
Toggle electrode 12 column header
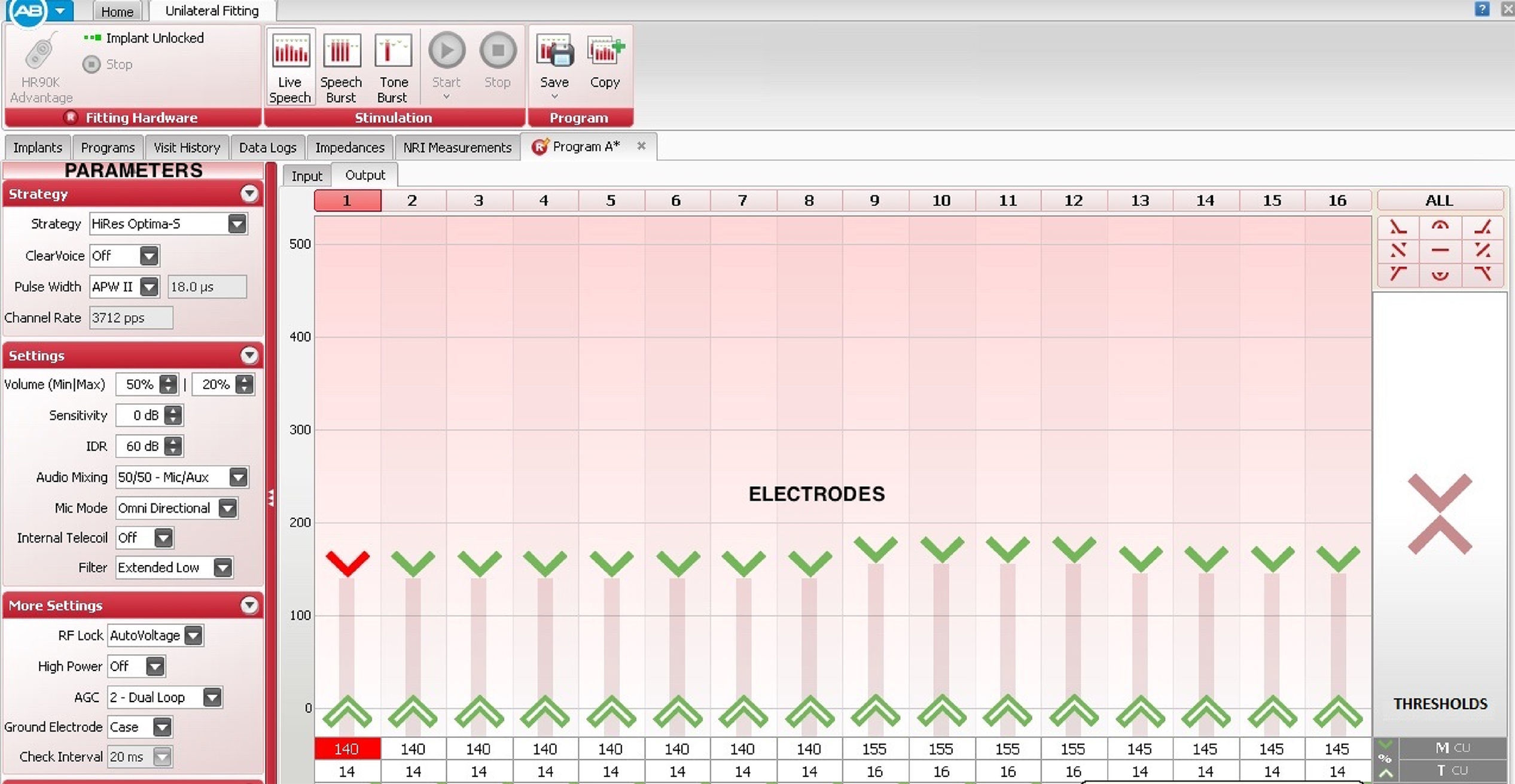(1073, 200)
